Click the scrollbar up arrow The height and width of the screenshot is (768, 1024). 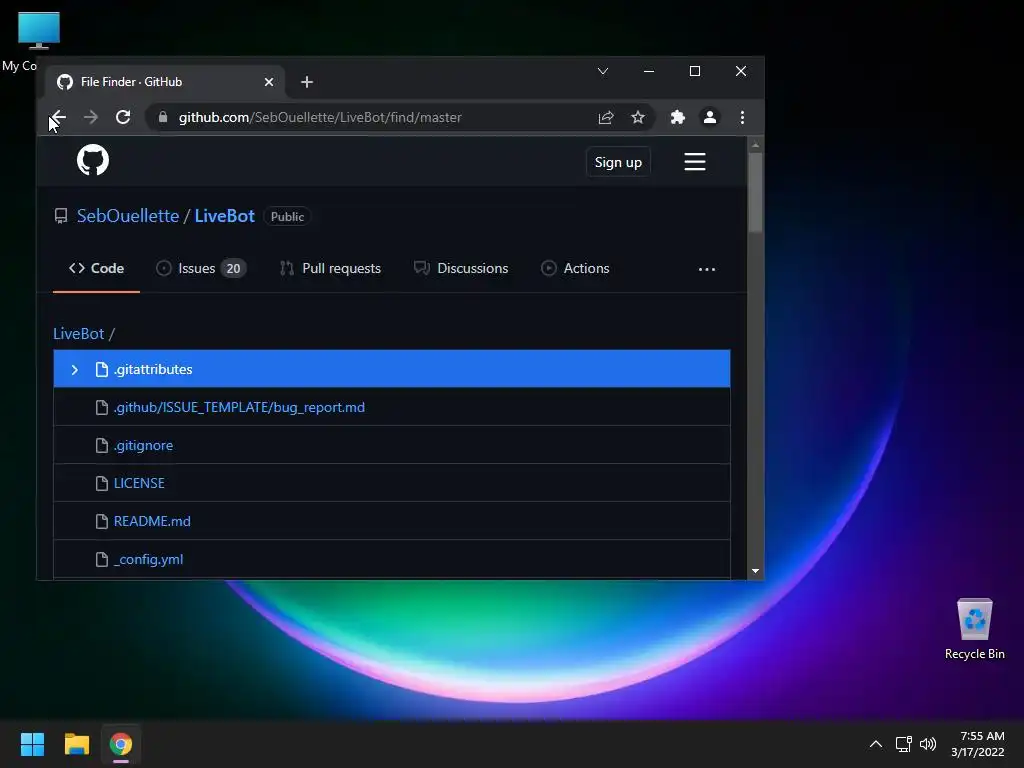coord(756,145)
